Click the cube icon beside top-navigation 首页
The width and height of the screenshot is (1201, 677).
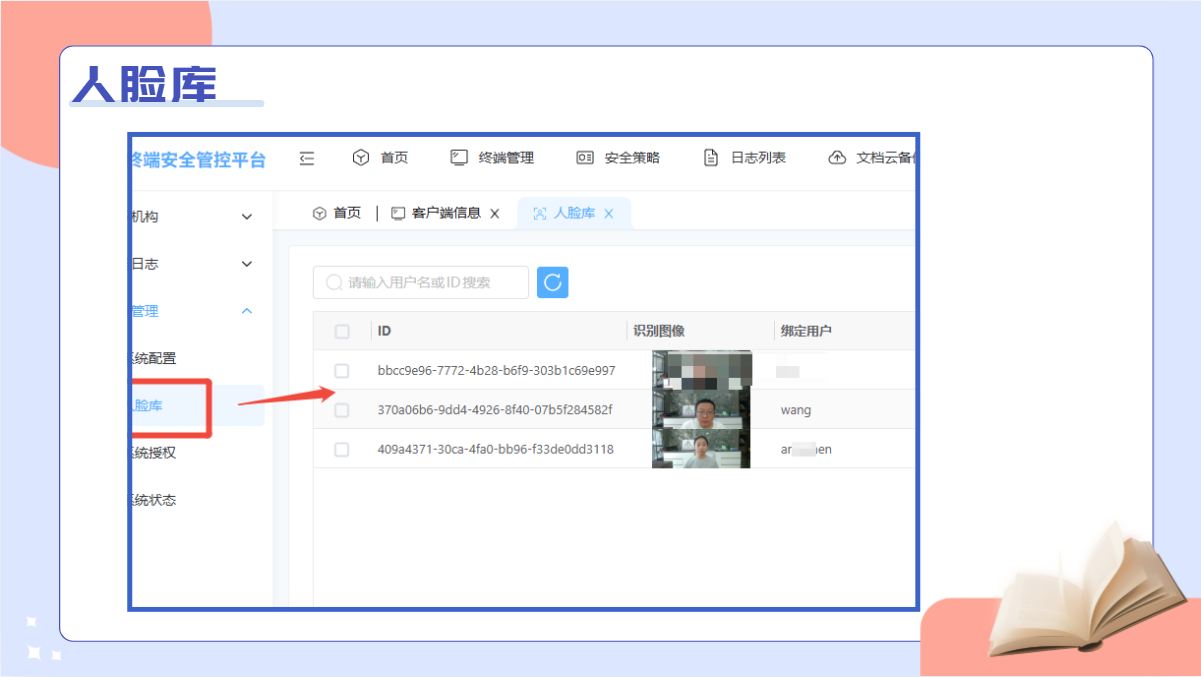click(x=361, y=158)
